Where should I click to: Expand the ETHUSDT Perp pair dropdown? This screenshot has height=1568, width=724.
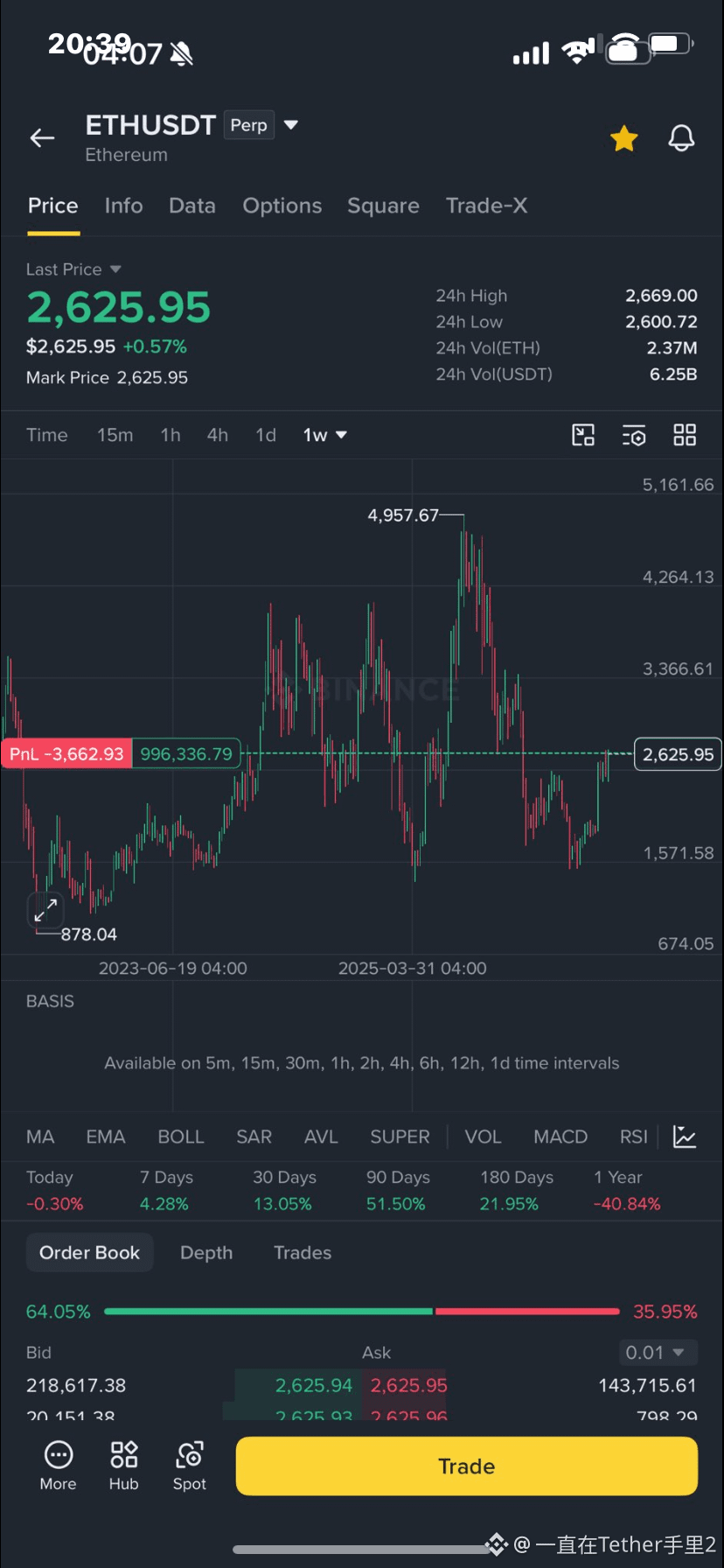point(291,125)
